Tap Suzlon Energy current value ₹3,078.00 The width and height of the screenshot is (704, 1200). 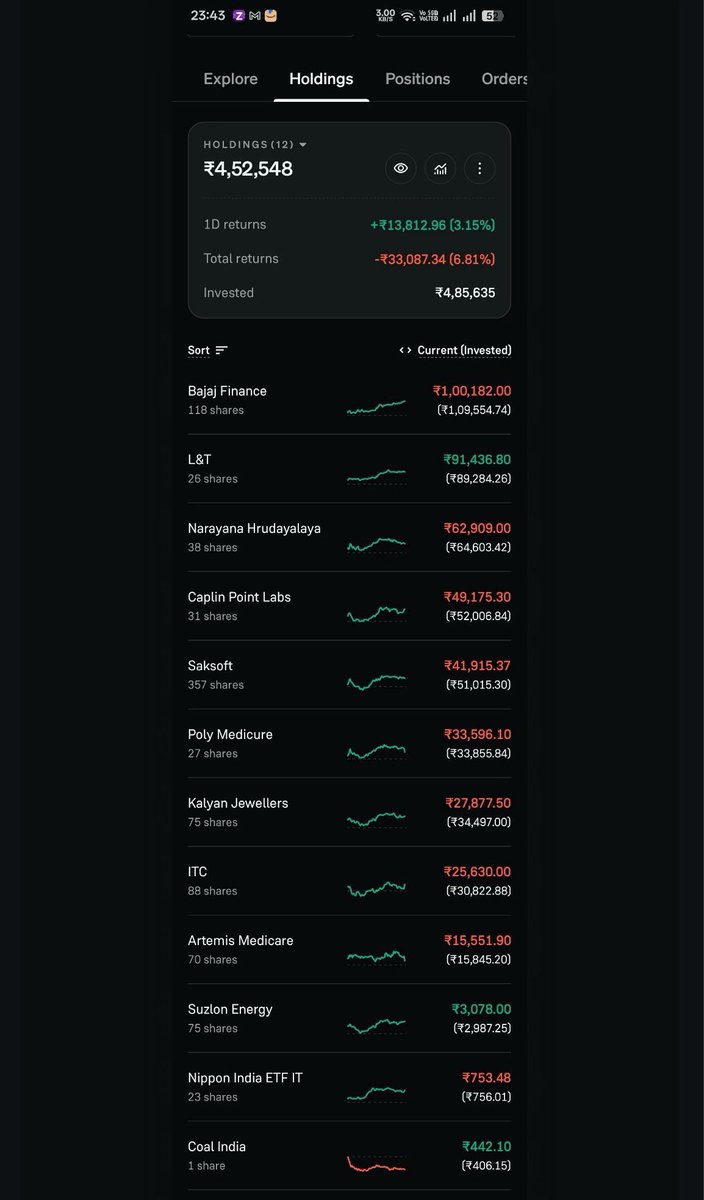pos(481,1009)
